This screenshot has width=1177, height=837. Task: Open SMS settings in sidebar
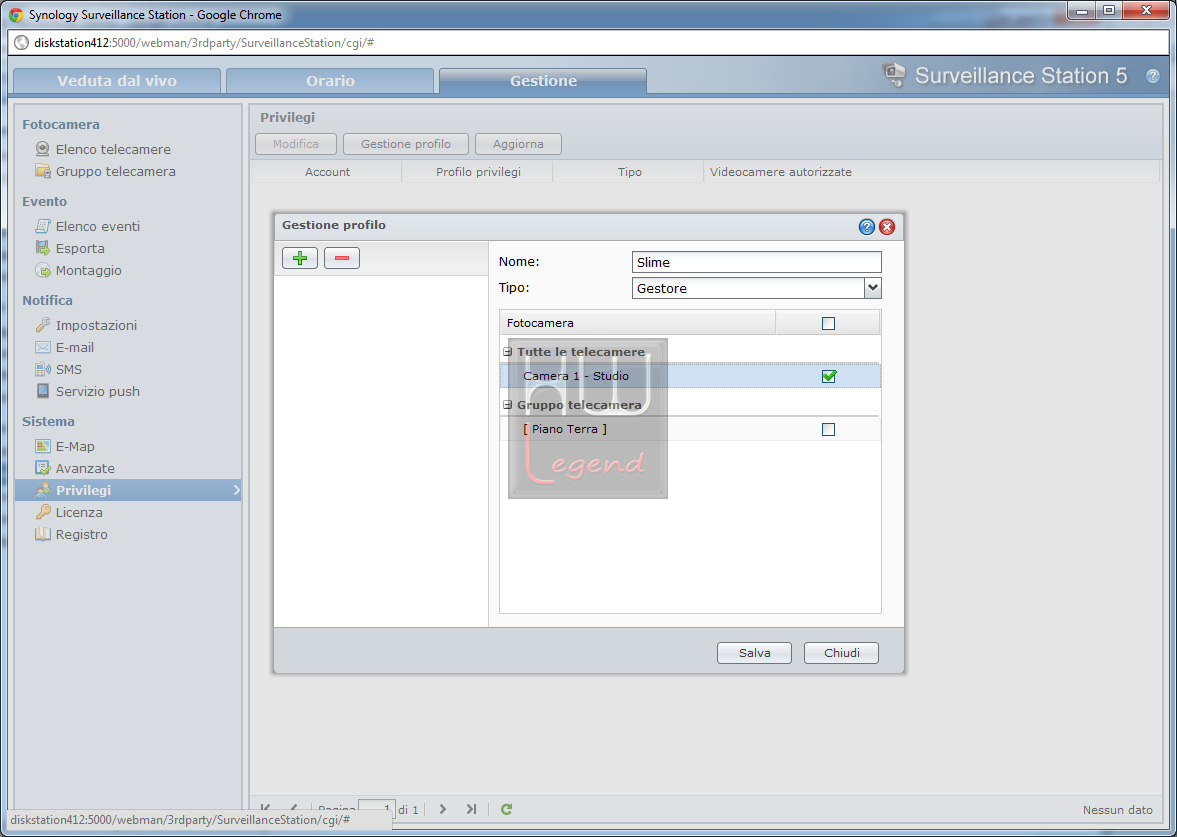click(68, 369)
